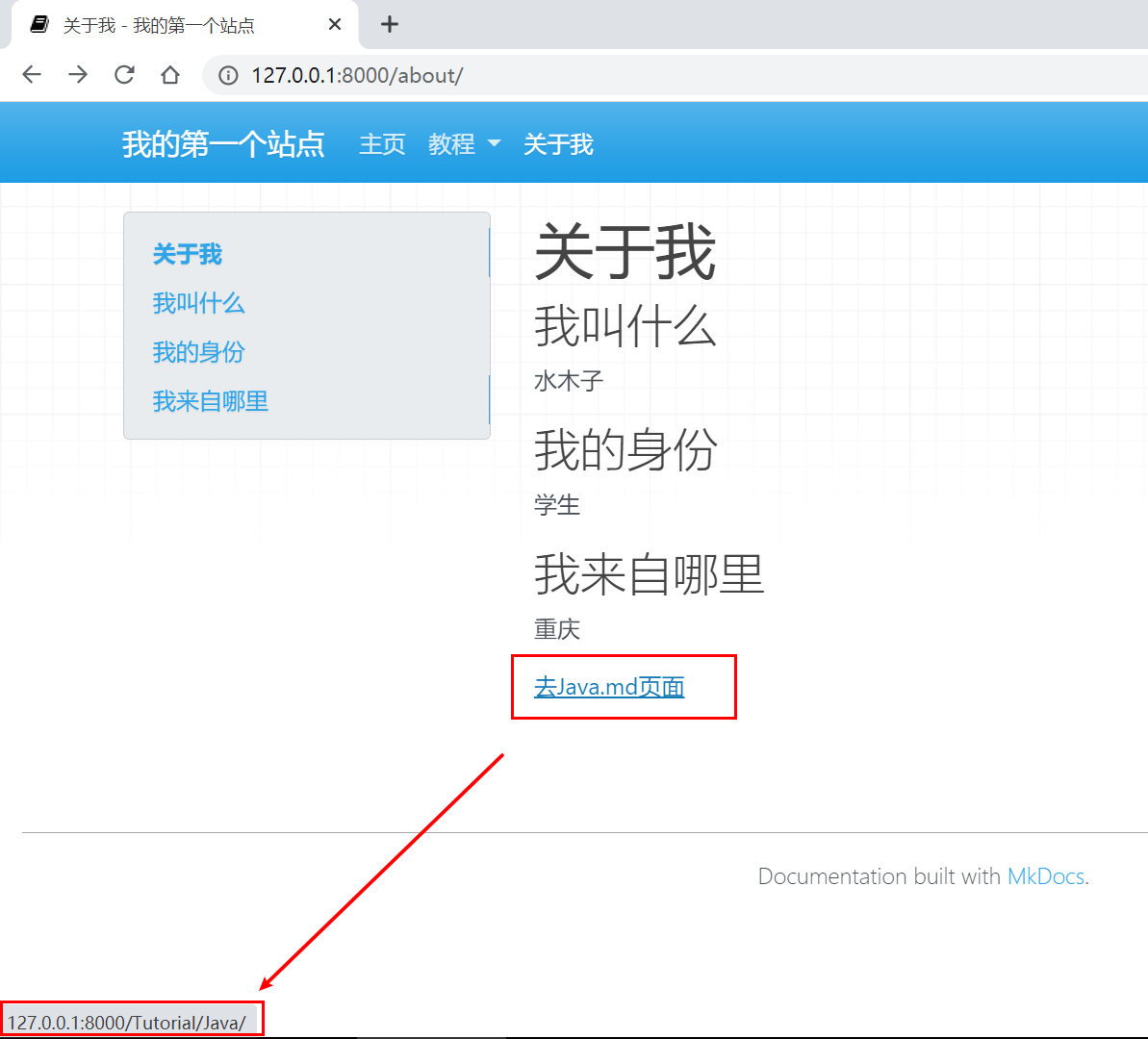Reload the current page
The image size is (1148, 1039).
click(124, 74)
